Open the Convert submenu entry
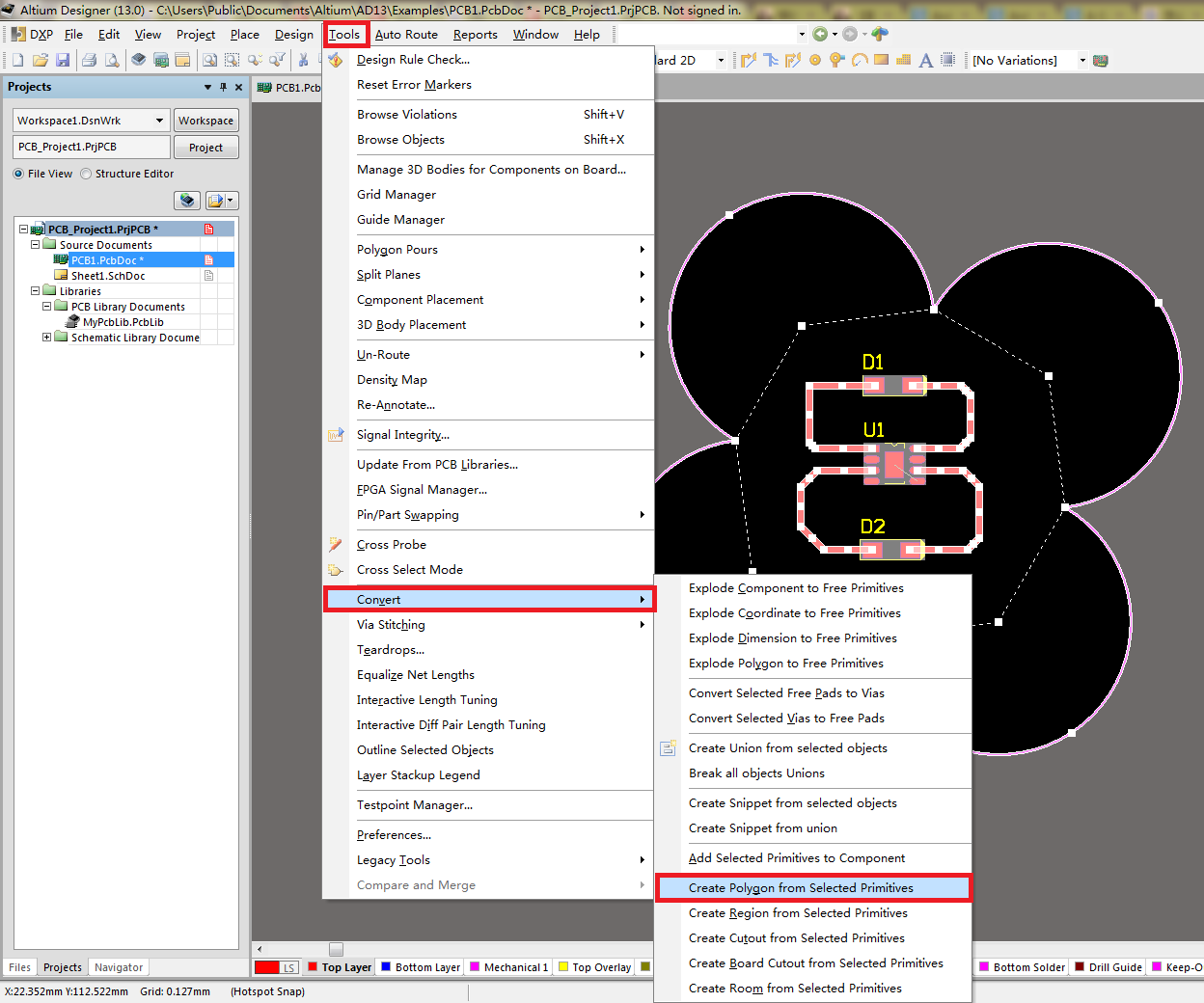Image resolution: width=1204 pixels, height=1003 pixels. coord(489,600)
